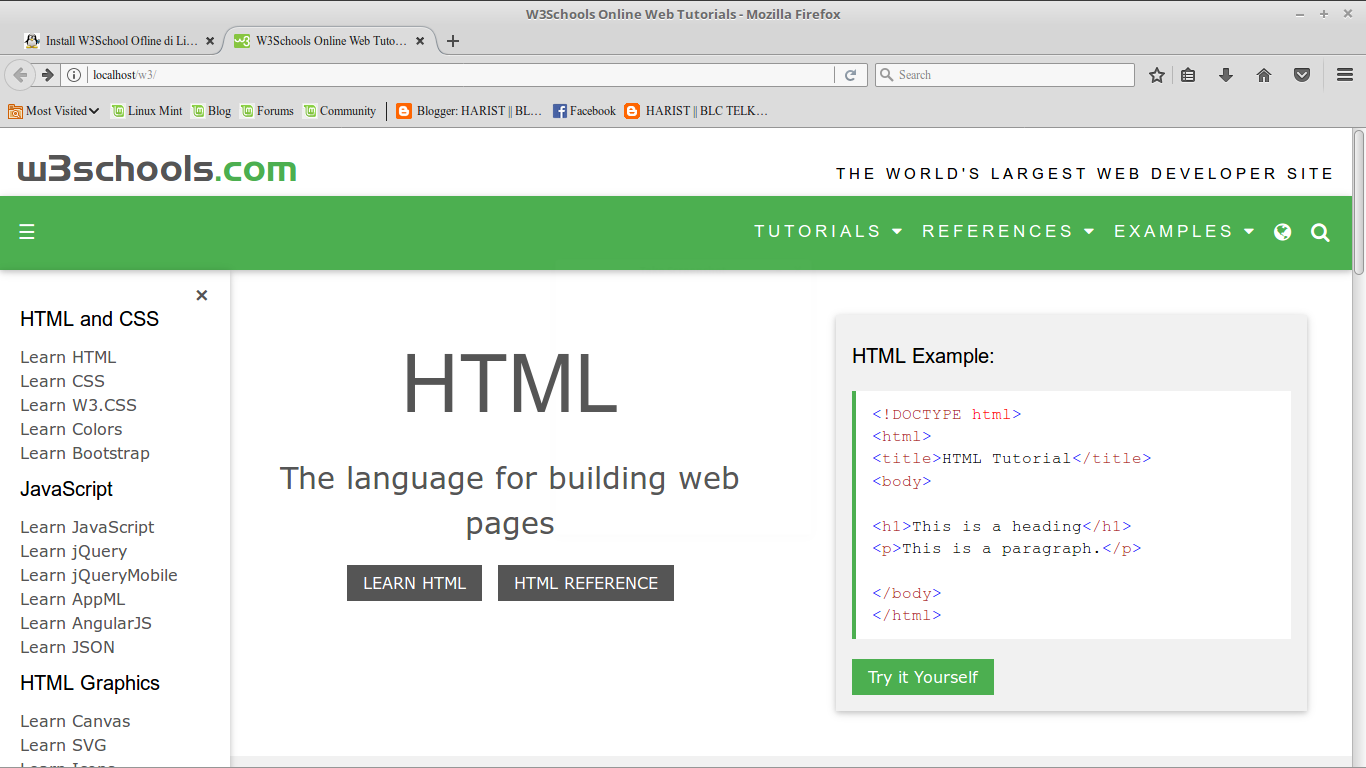Open the Community bookmark
The height and width of the screenshot is (768, 1366).
tap(340, 111)
